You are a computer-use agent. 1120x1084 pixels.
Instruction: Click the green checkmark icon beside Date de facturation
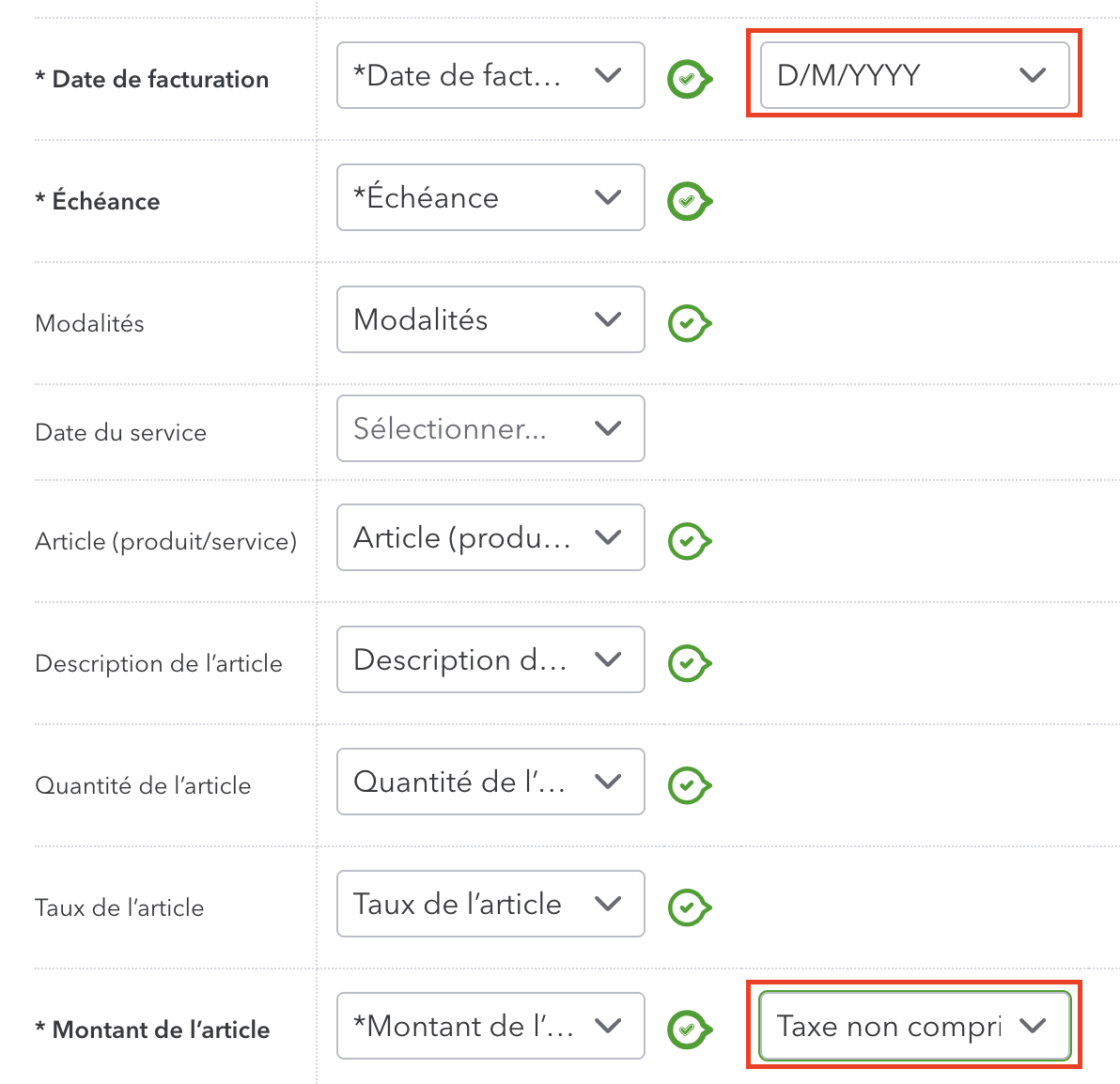(689, 79)
